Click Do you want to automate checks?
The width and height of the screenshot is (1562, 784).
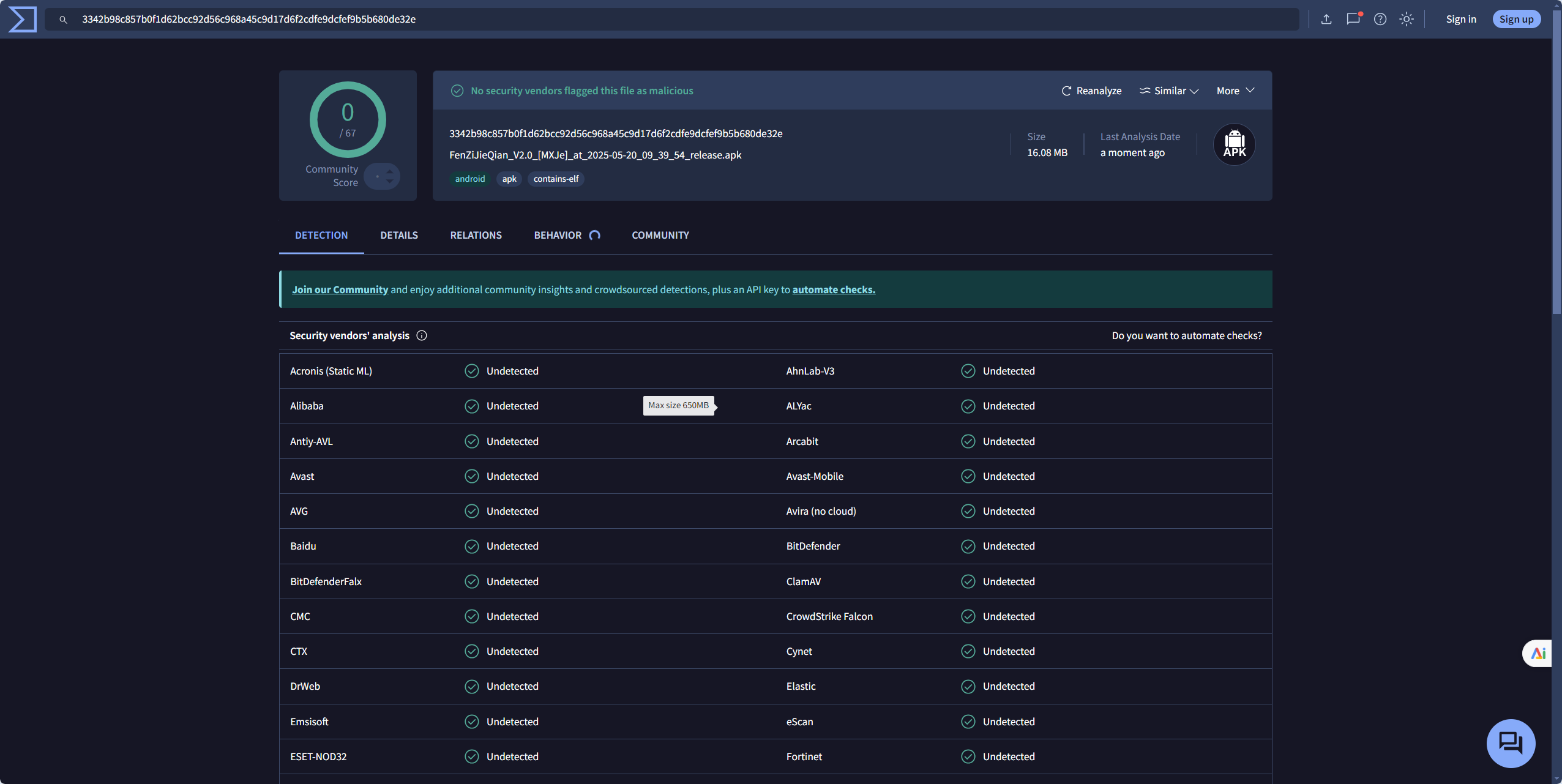[1186, 335]
